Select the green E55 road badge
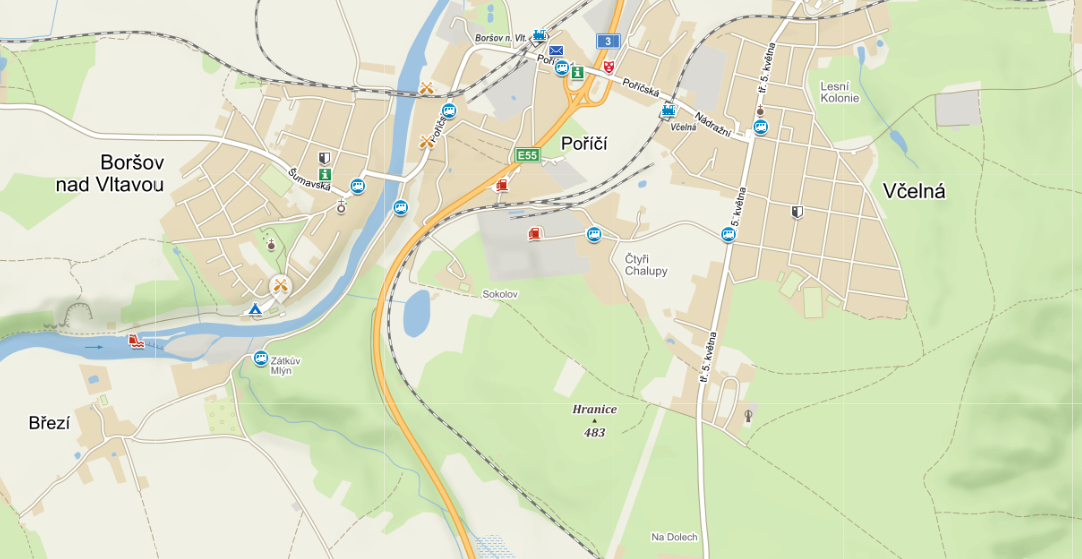Viewport: 1082px width, 559px height. pos(528,155)
